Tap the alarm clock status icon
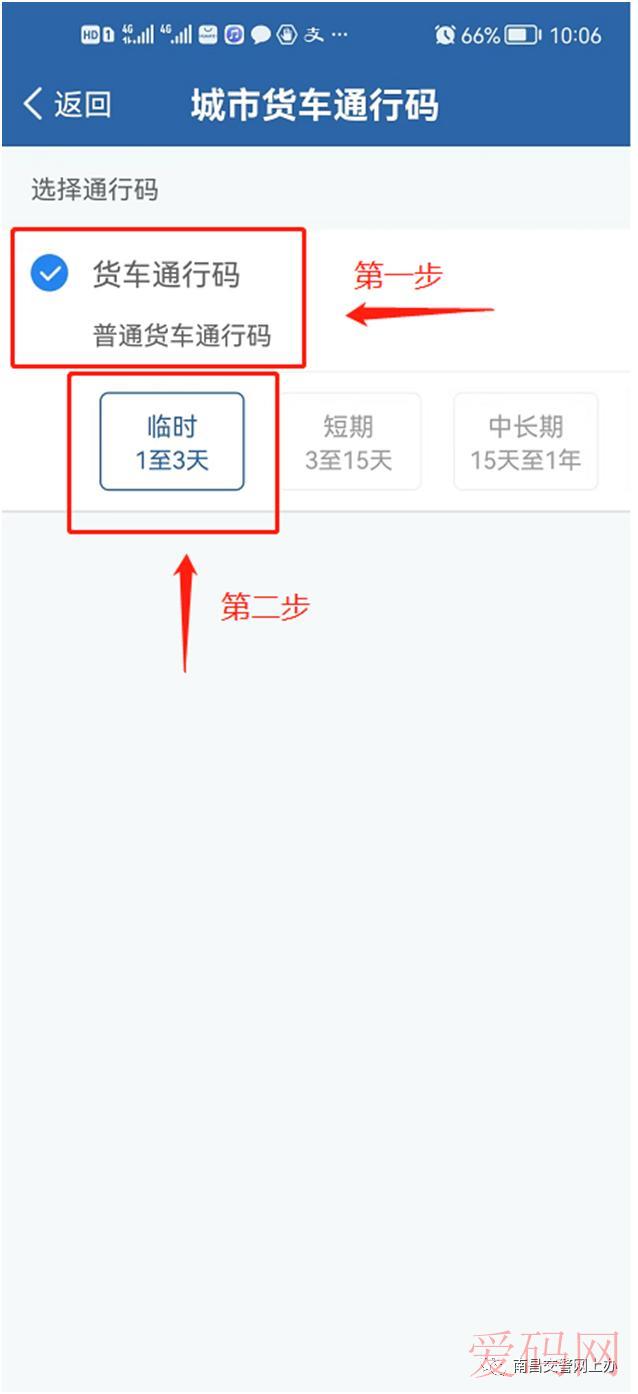Image resolution: width=638 pixels, height=1394 pixels. pos(445,35)
